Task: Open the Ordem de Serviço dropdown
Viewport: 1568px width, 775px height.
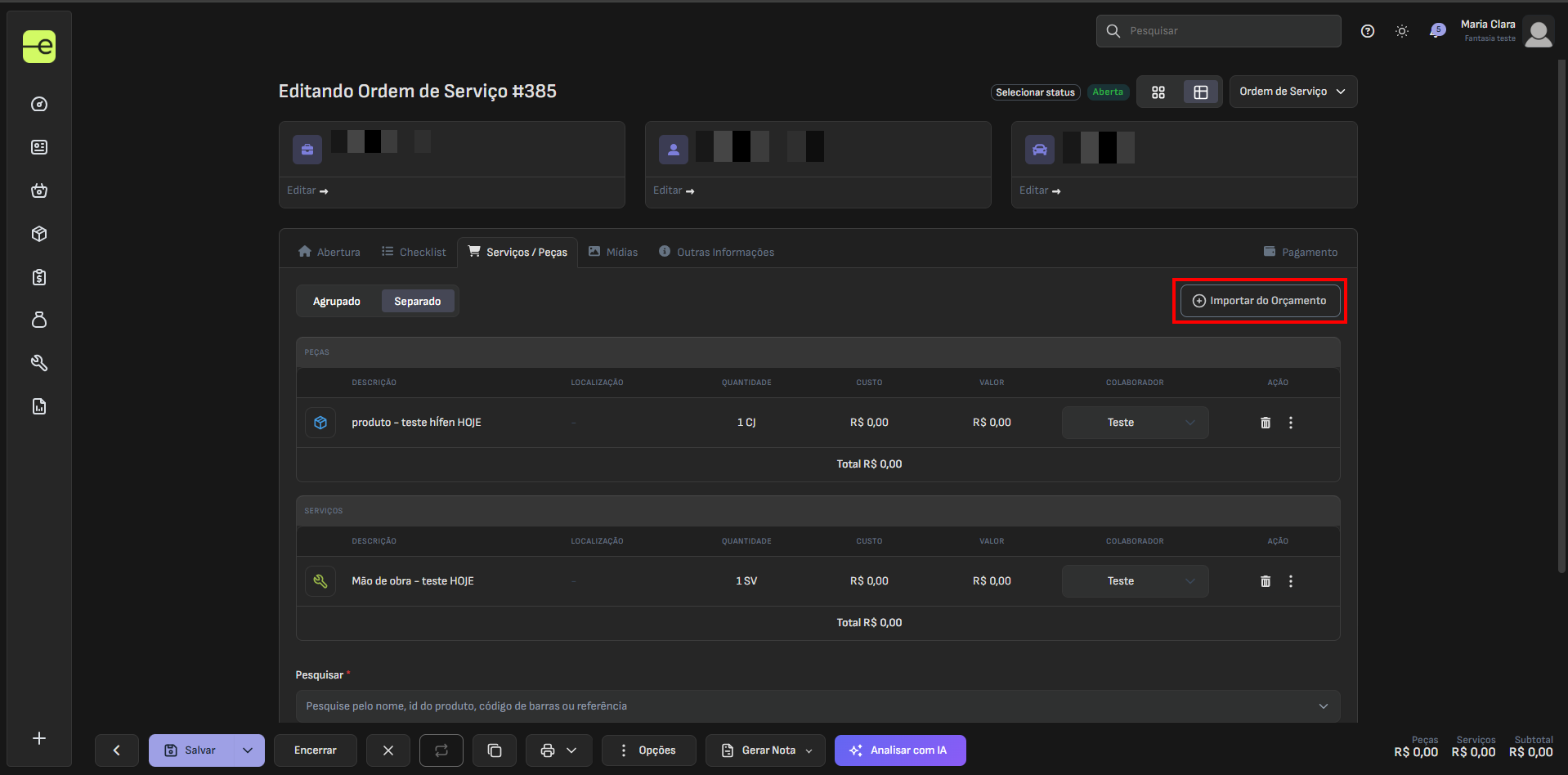Action: click(1293, 92)
